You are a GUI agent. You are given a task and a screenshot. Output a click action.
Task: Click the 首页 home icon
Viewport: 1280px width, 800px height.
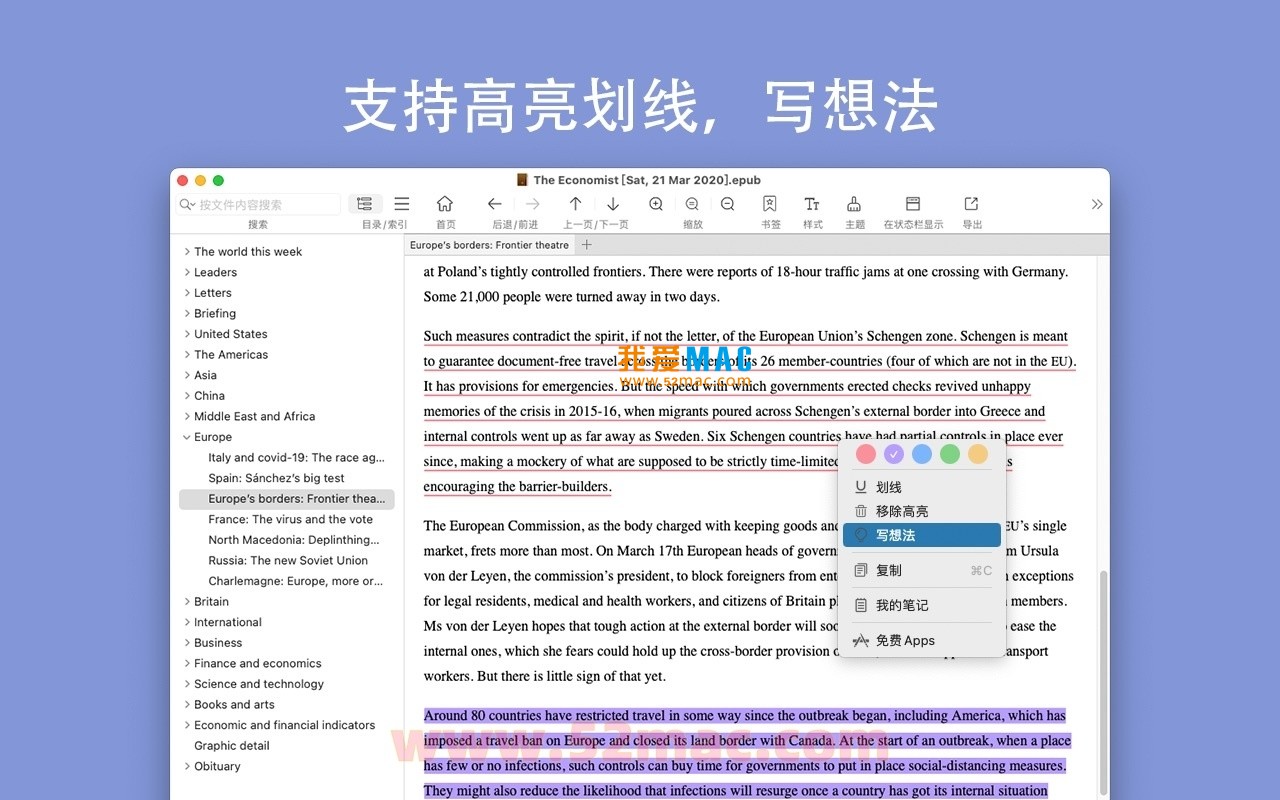tap(445, 203)
